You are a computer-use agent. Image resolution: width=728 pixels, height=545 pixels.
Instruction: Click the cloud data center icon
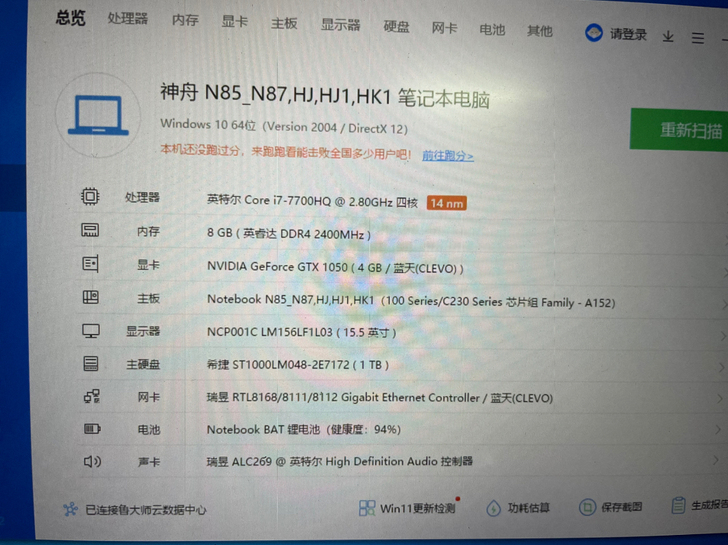tap(71, 509)
